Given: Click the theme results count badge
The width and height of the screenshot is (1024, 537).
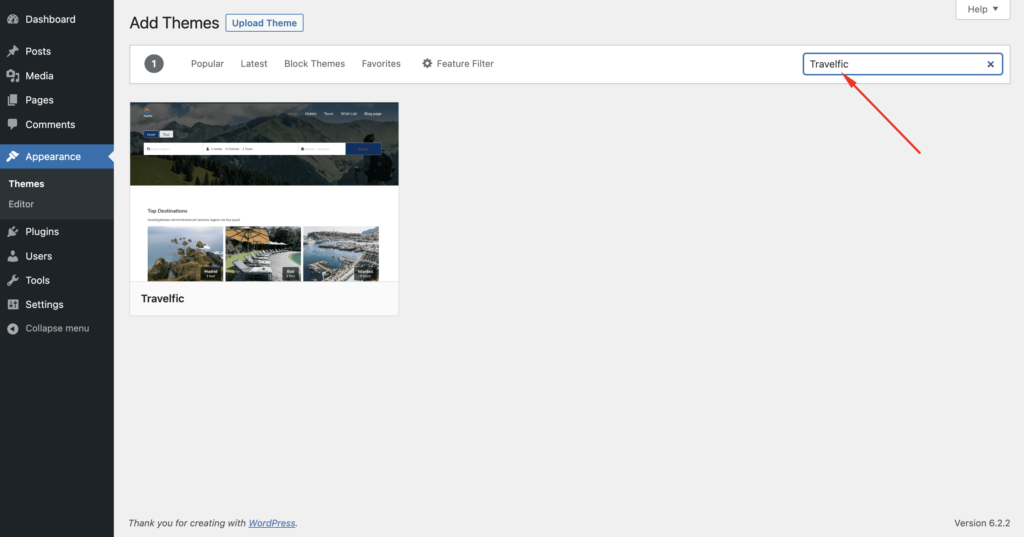Looking at the screenshot, I should pyautogui.click(x=154, y=63).
